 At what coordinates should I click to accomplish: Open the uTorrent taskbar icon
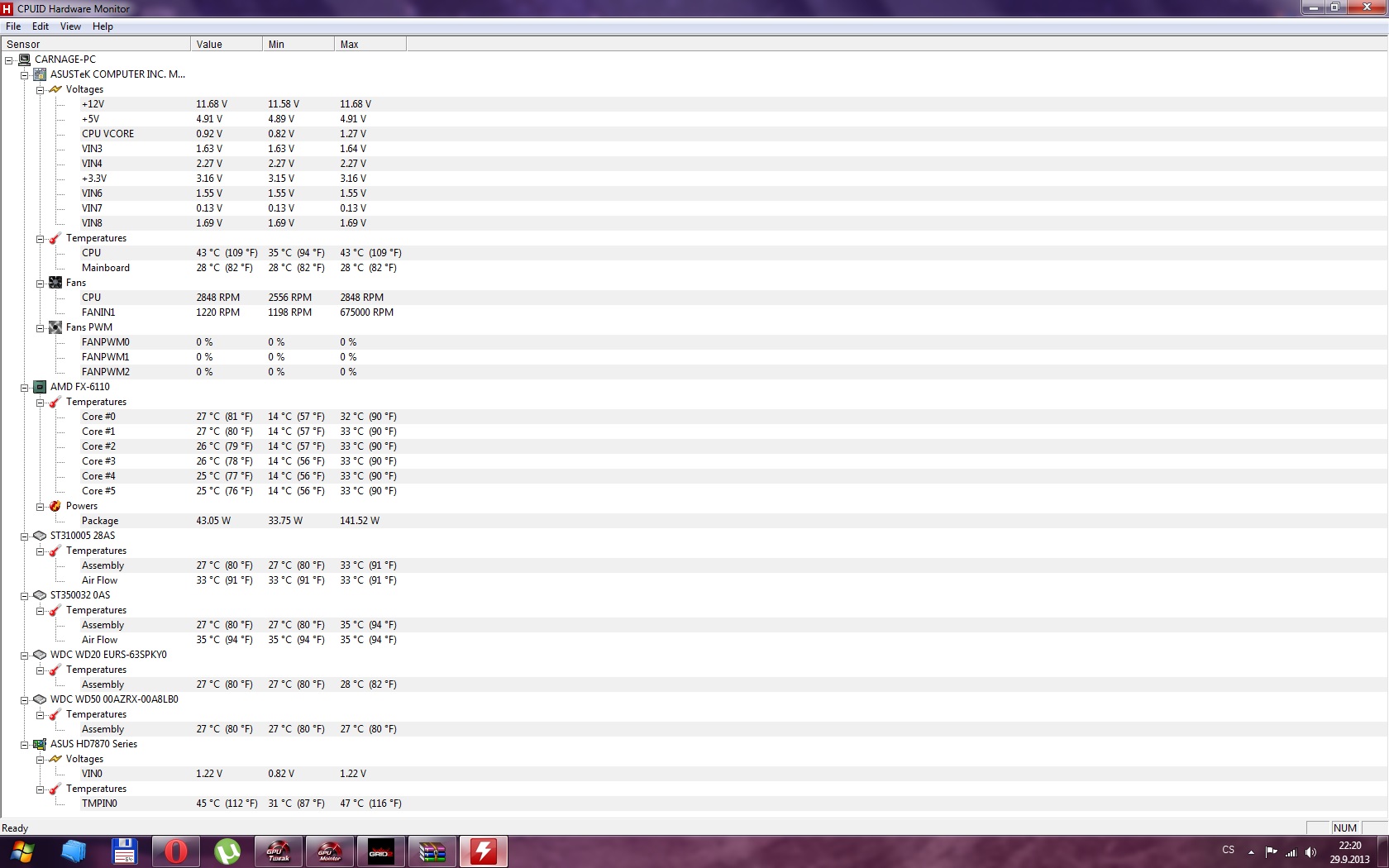click(227, 851)
